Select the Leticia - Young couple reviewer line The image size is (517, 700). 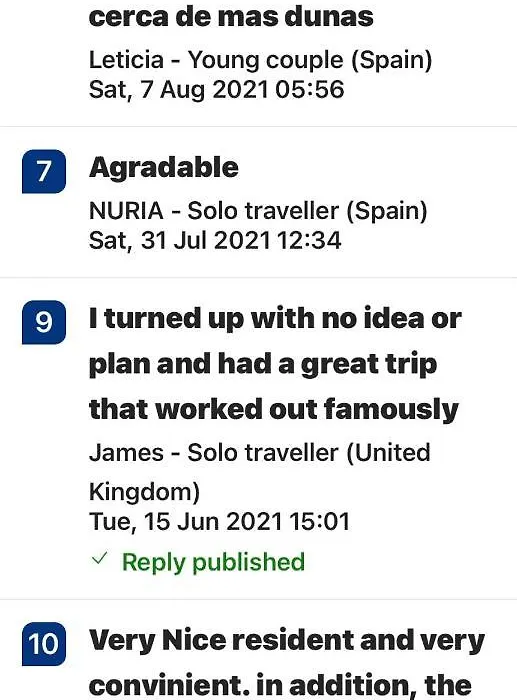(261, 60)
